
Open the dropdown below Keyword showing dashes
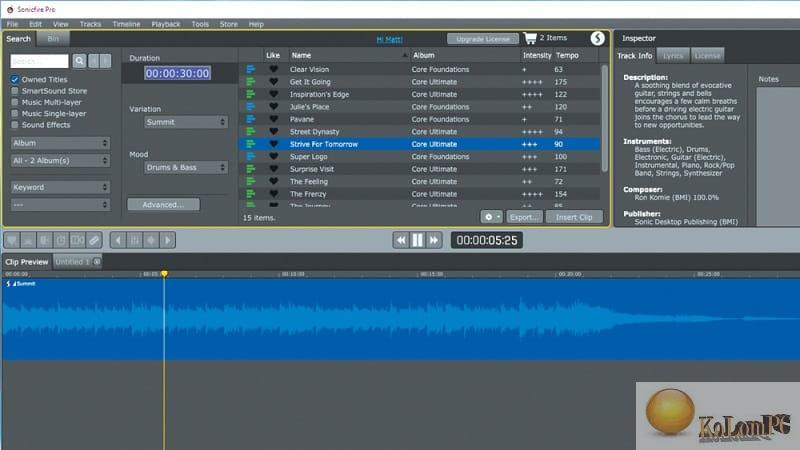(x=60, y=205)
